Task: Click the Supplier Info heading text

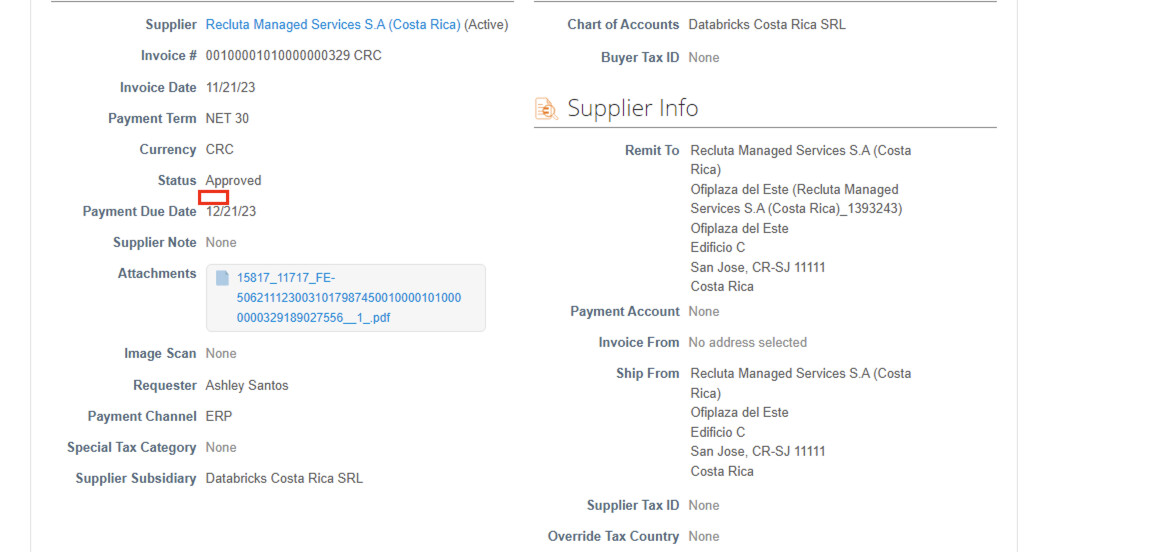Action: point(632,108)
